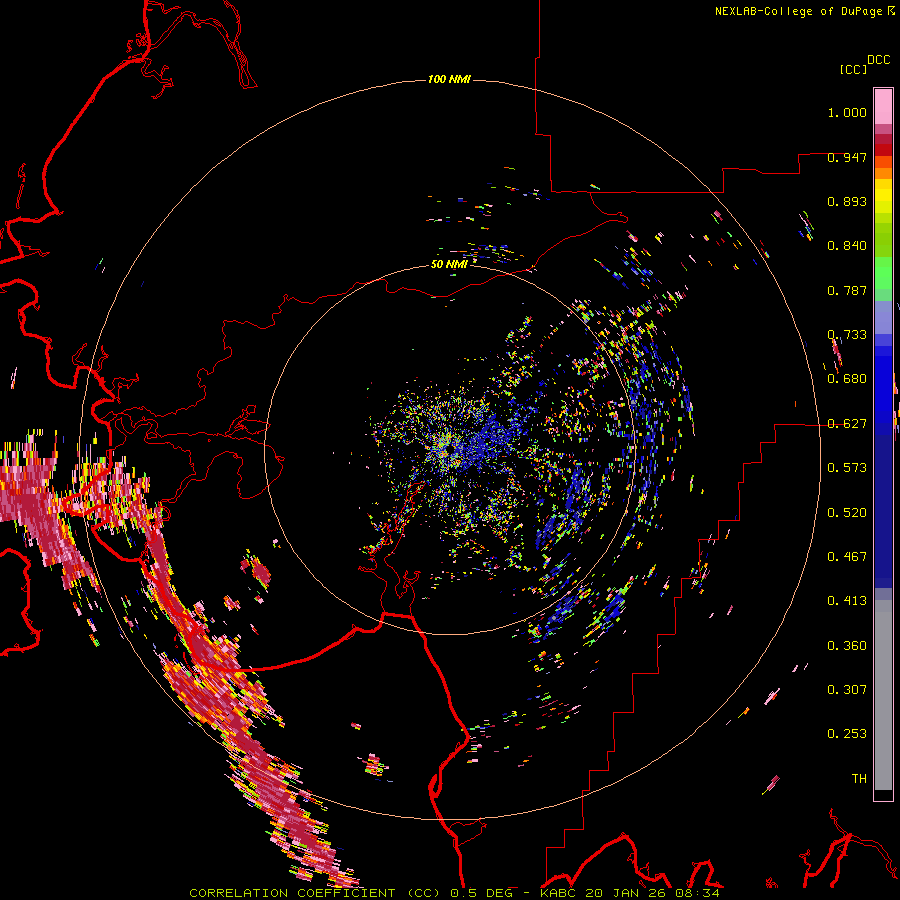
Task: Click the gray low-value color bar segment
Action: coord(883,695)
